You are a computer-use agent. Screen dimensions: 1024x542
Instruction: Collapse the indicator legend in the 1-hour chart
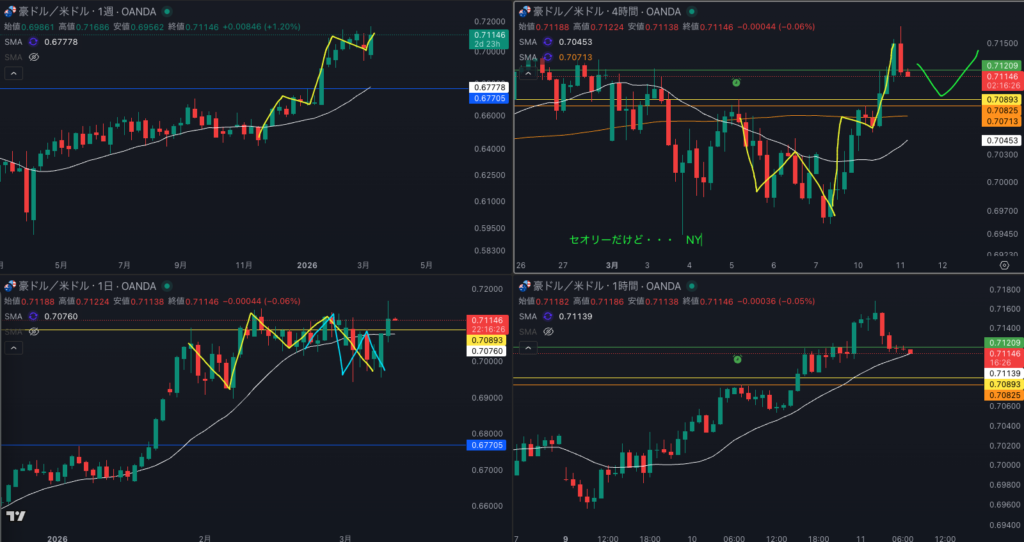tap(528, 347)
